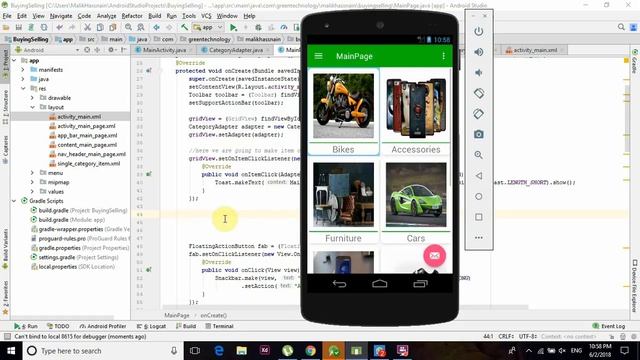Click the emulator volume down icon

click(x=478, y=73)
